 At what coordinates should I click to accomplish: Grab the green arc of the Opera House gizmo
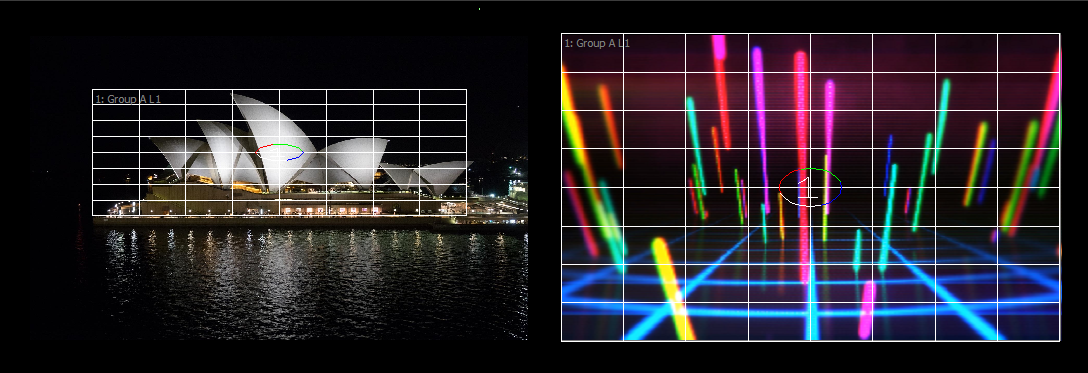tap(289, 146)
